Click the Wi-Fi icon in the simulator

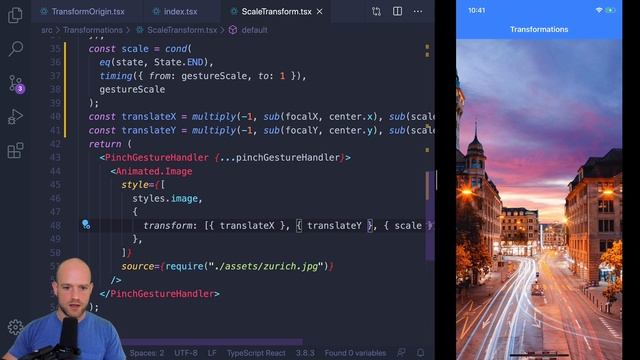point(599,10)
